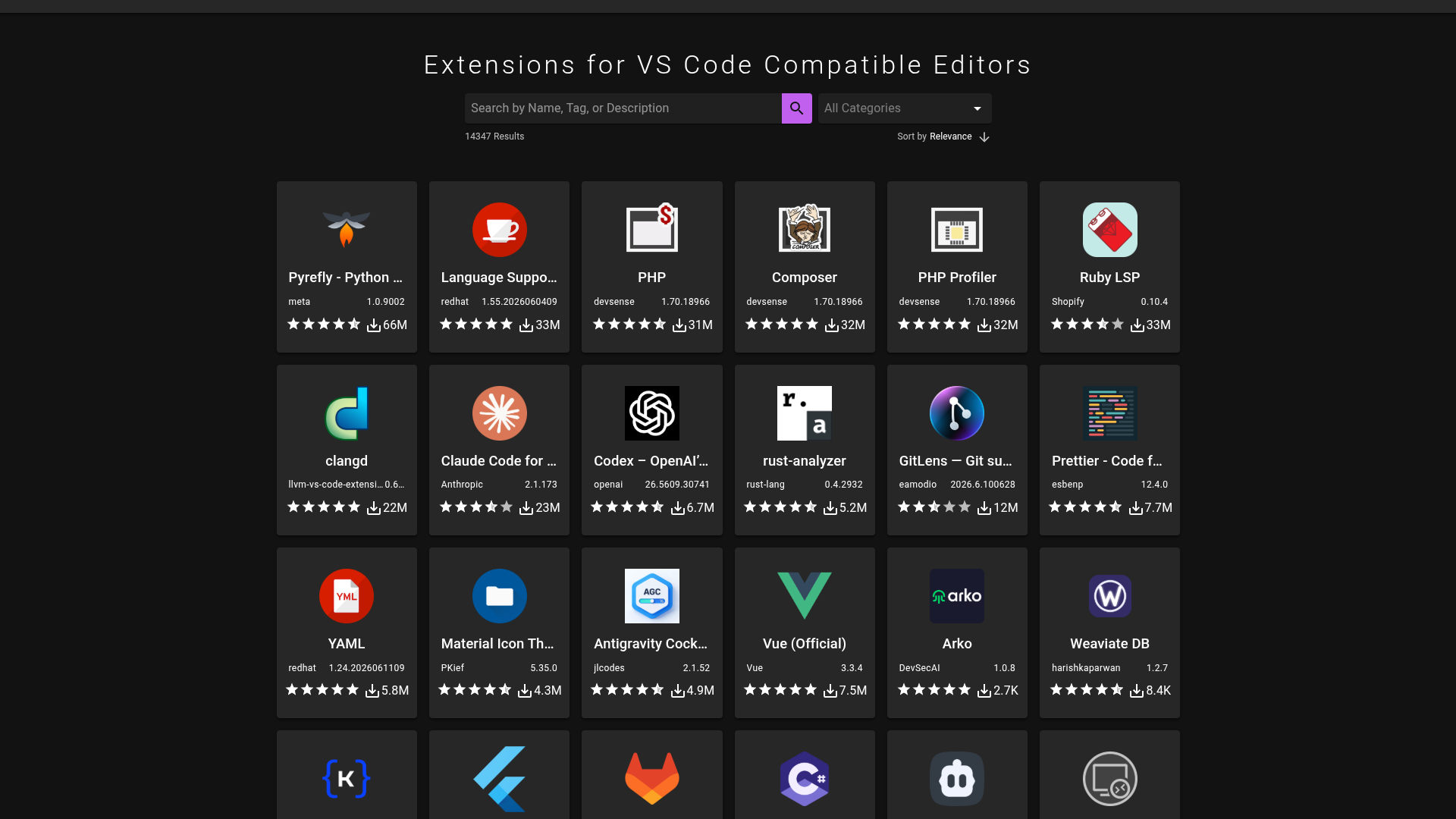Click the '14347 Results' text
Viewport: 1456px width, 819px height.
494,136
